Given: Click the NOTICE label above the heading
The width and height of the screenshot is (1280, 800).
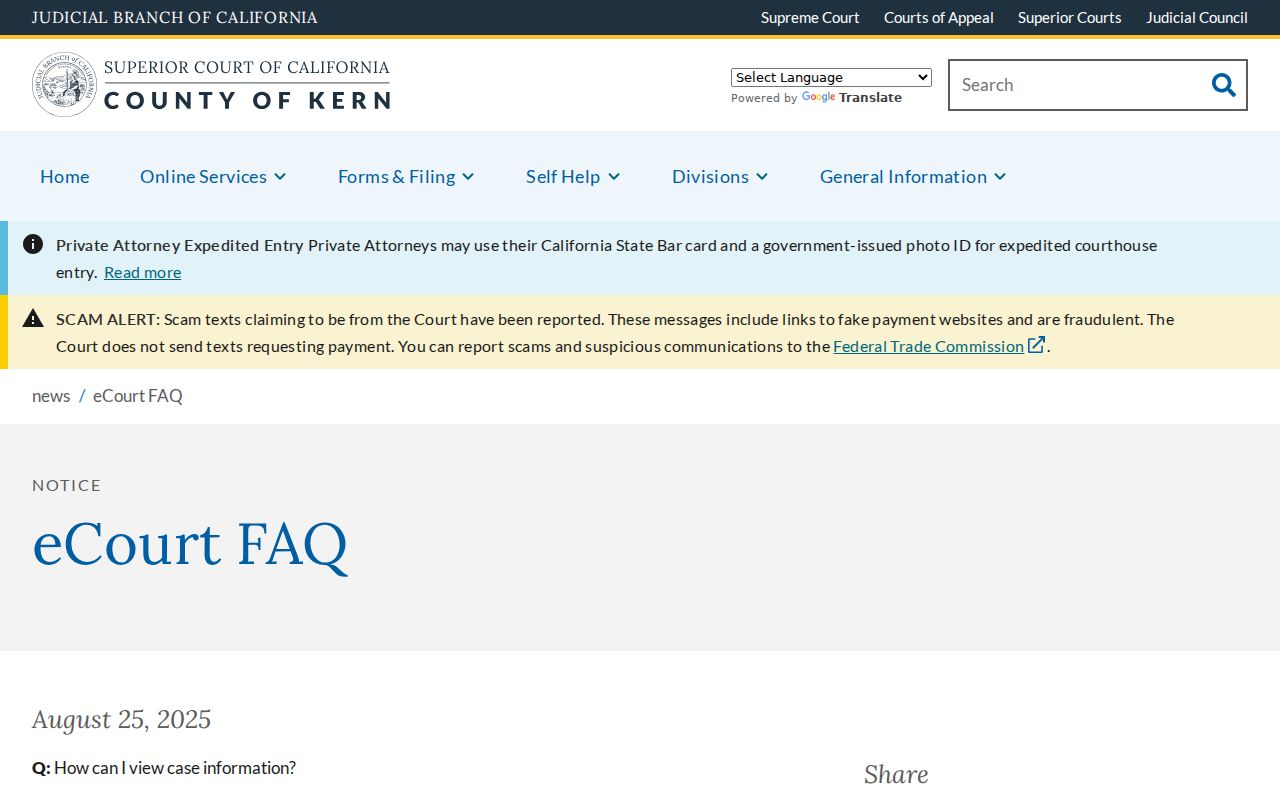Looking at the screenshot, I should [67, 485].
